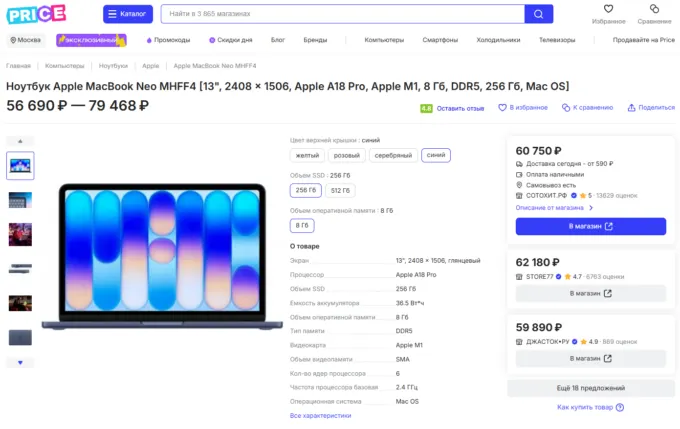Screen dimensions: 680x429
Task: Select fourth thumbnail showing side view
Action: pyautogui.click(x=20, y=269)
